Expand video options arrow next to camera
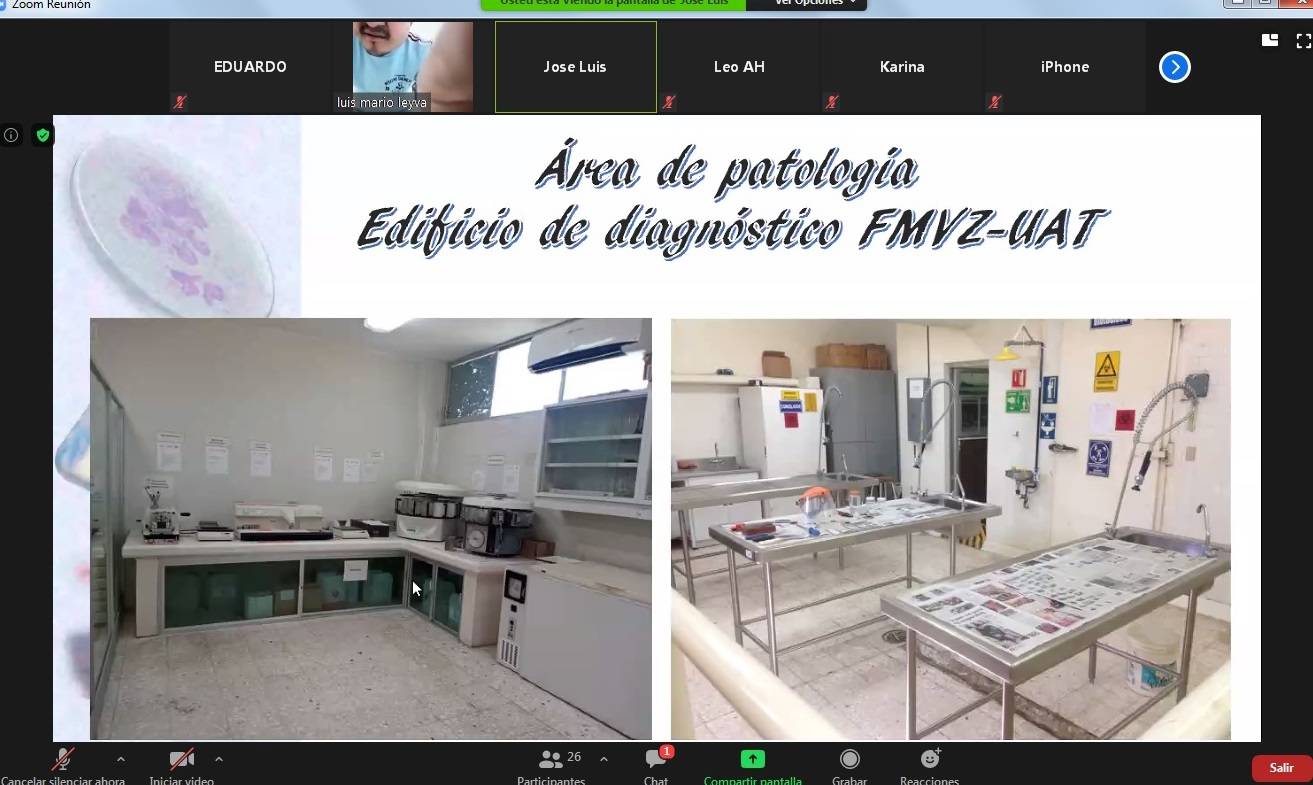The height and width of the screenshot is (785, 1313). point(219,759)
